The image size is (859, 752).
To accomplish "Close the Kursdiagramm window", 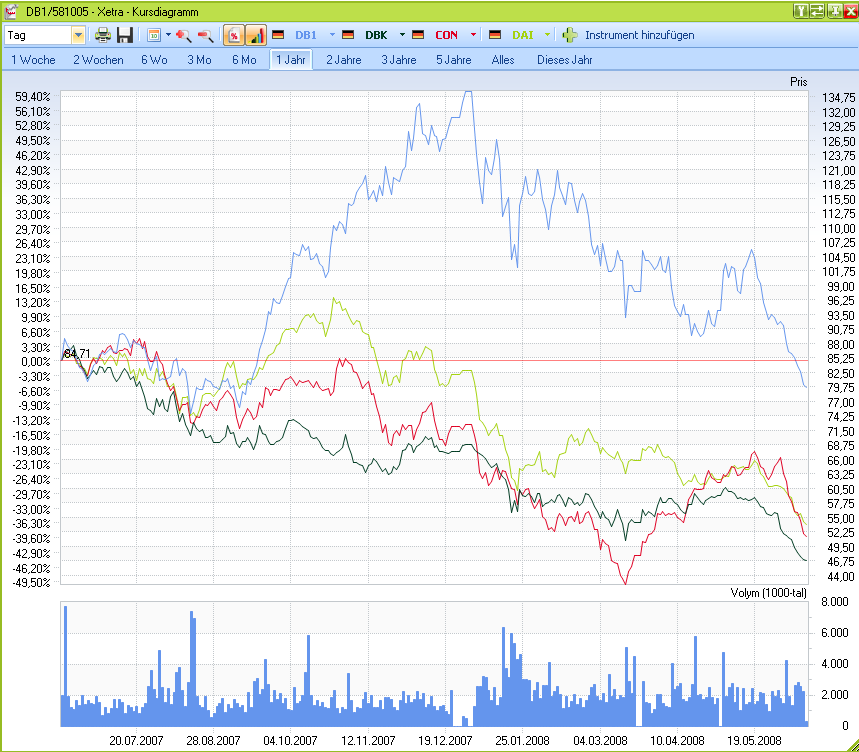I will [x=850, y=10].
